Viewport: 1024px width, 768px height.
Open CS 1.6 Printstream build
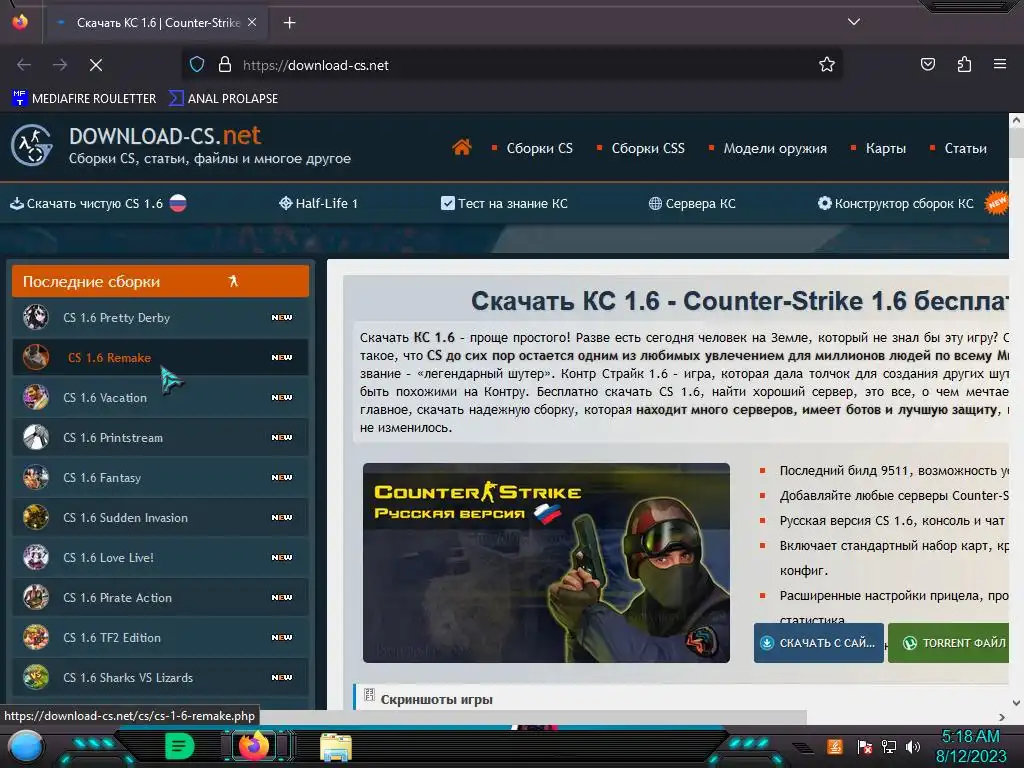click(160, 438)
